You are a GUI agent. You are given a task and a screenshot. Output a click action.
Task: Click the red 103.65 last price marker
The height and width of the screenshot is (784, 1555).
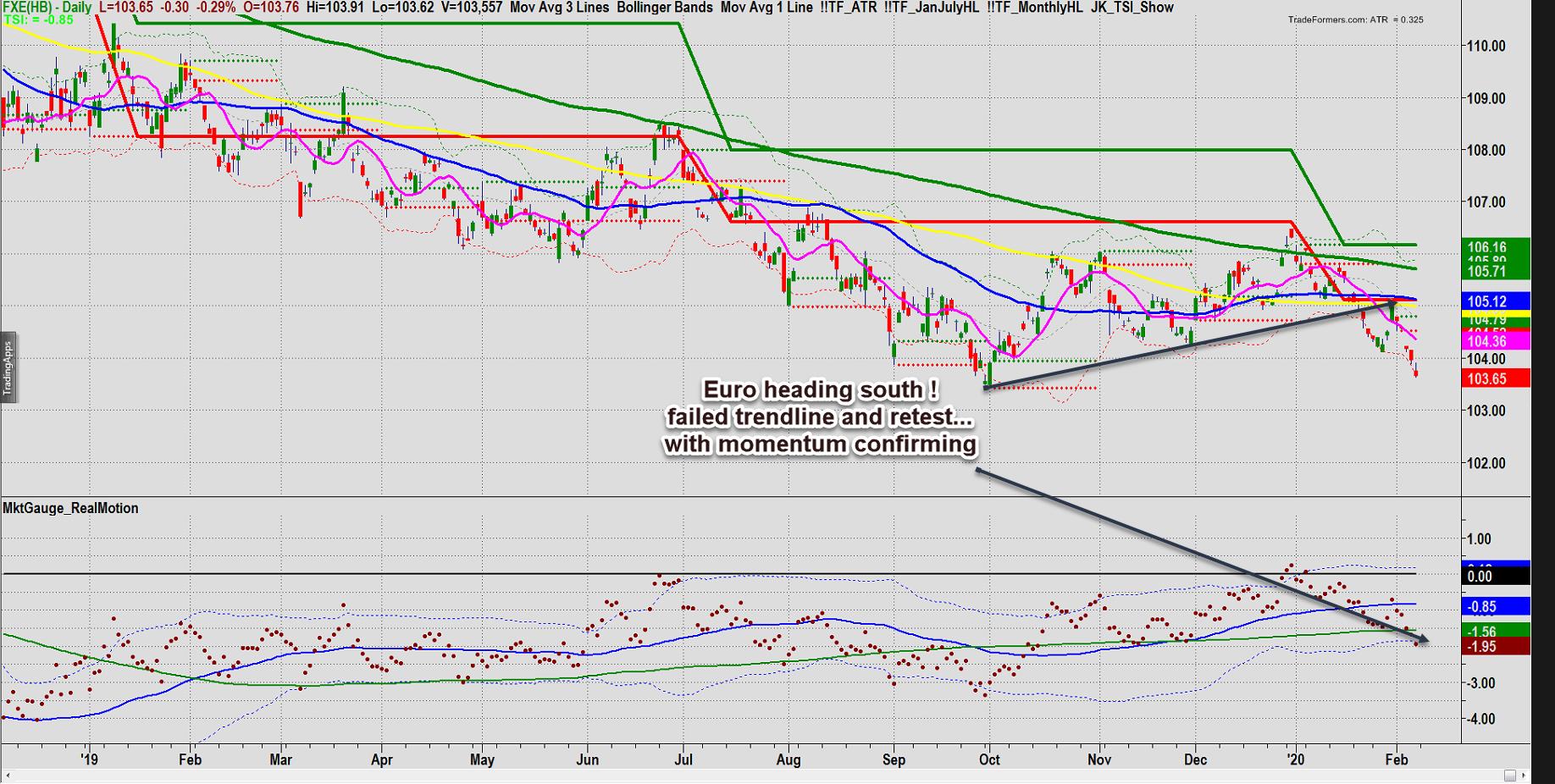[1495, 378]
